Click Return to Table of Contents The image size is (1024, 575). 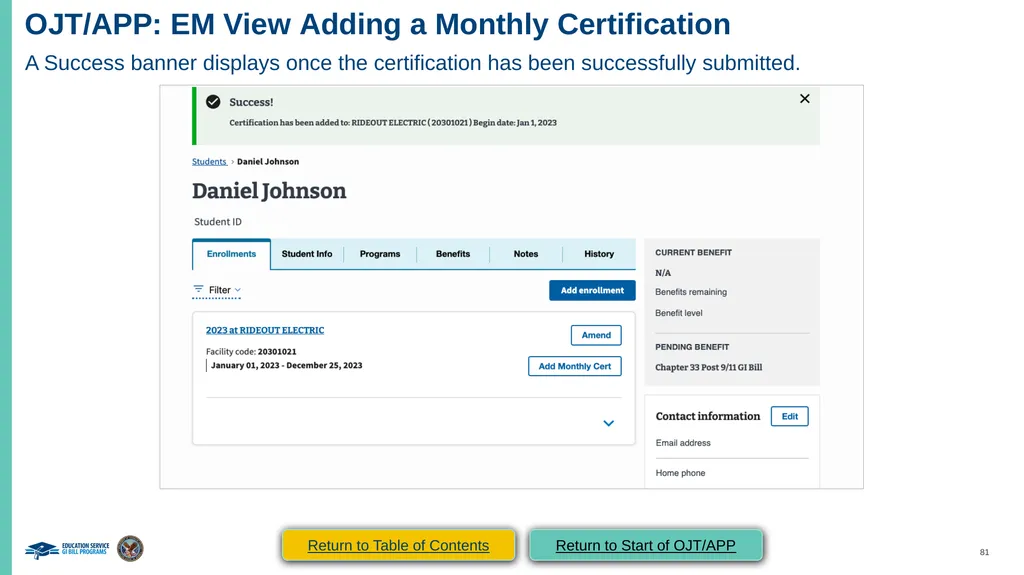tap(398, 546)
